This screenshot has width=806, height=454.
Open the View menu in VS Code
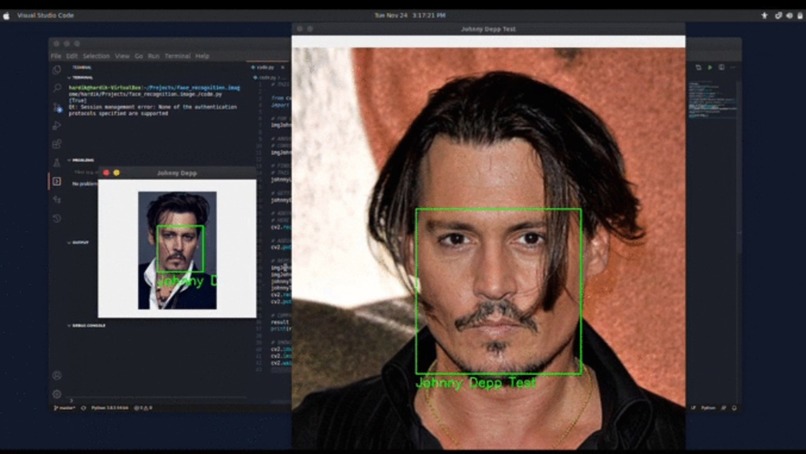(122, 56)
